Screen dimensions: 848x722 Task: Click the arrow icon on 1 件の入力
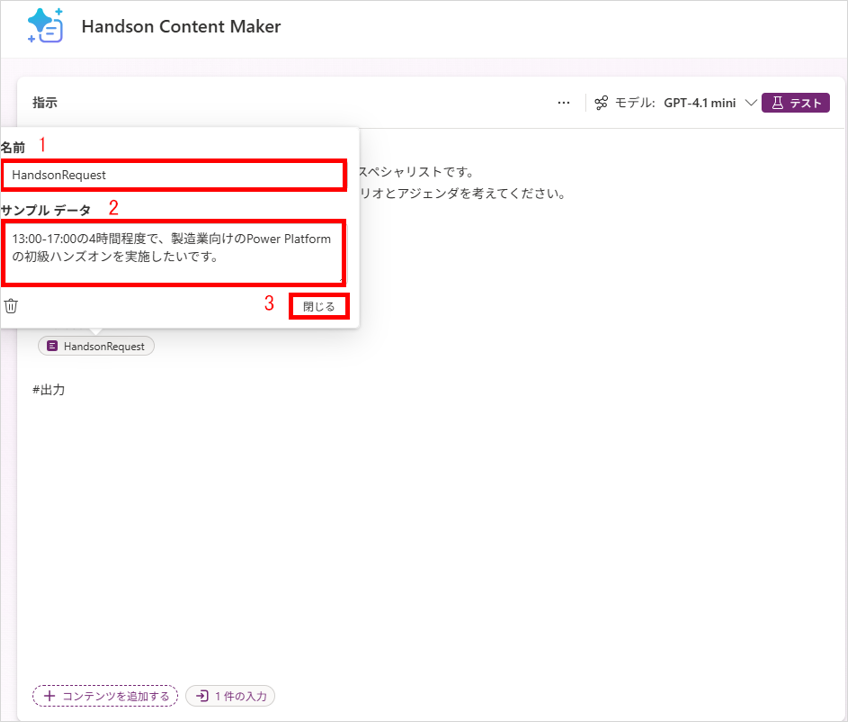[x=202, y=696]
